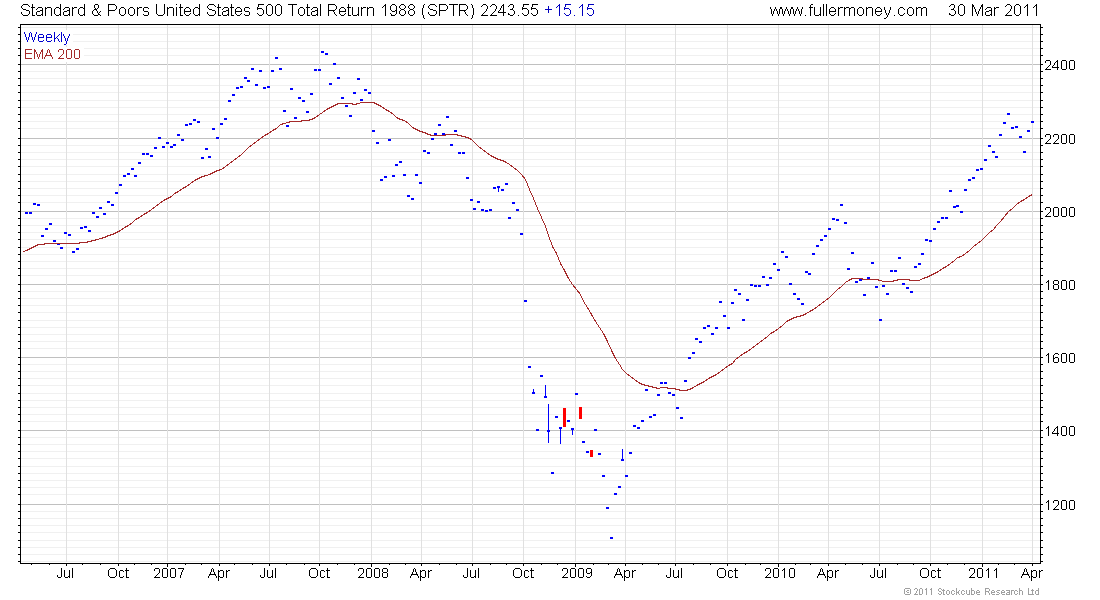The width and height of the screenshot is (1100, 600).
Task: Click the 1600 price axis label
Action: click(1060, 358)
